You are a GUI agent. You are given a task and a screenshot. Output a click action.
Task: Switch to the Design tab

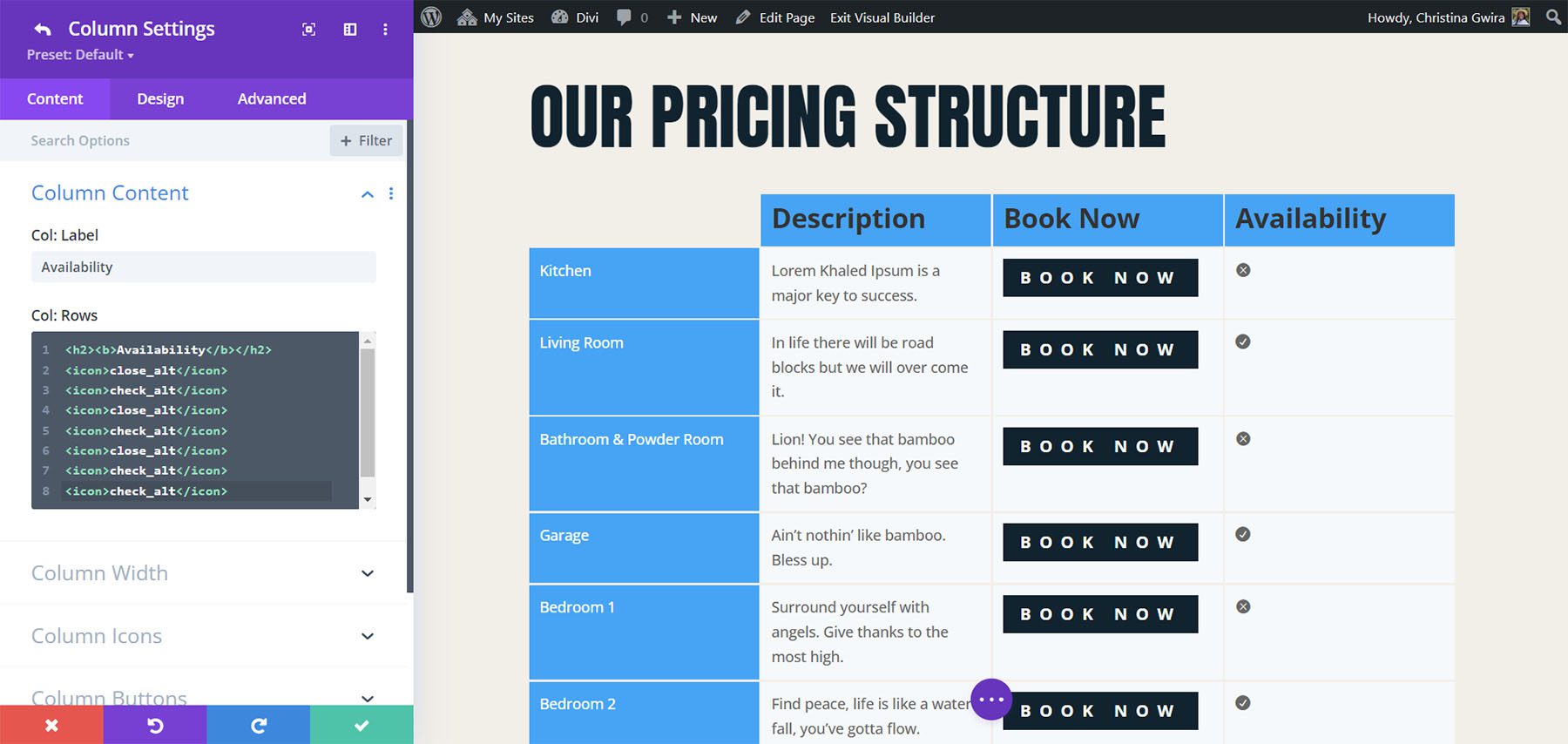(159, 98)
